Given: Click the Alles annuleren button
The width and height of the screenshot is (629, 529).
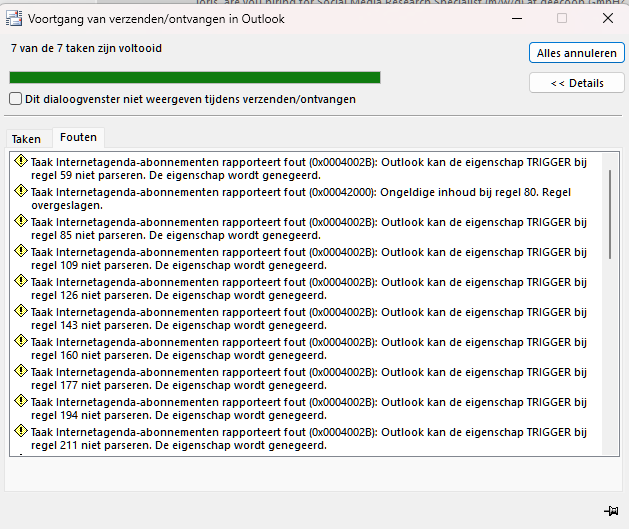Looking at the screenshot, I should pyautogui.click(x=576, y=53).
